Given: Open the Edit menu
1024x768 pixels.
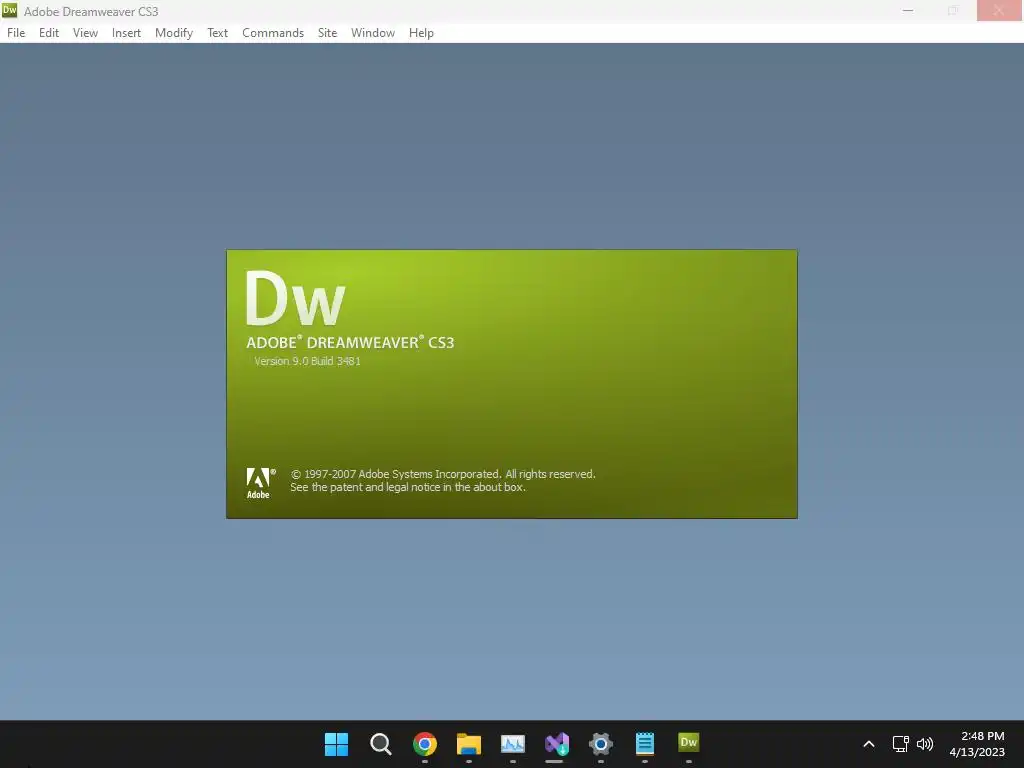Looking at the screenshot, I should 49,33.
